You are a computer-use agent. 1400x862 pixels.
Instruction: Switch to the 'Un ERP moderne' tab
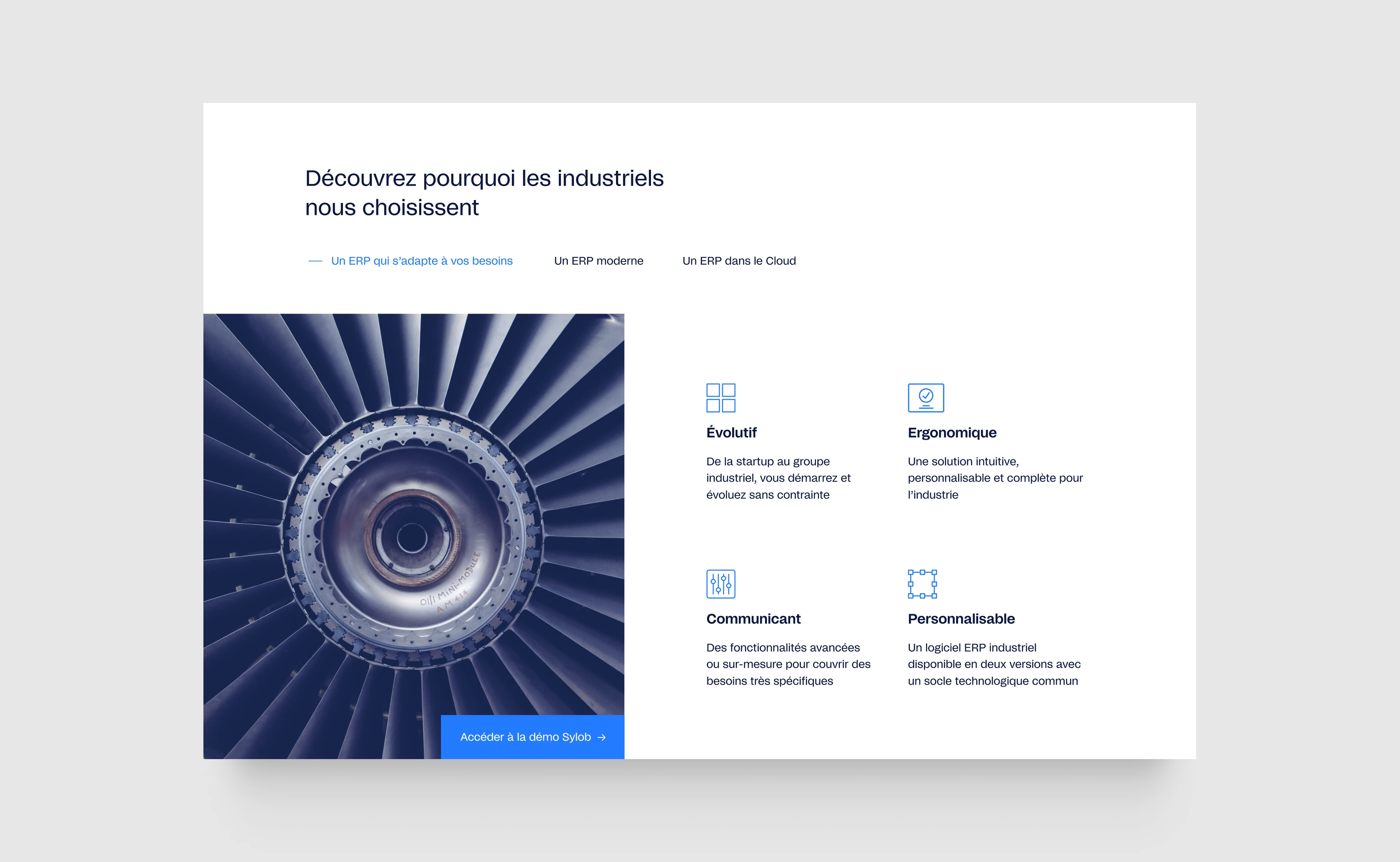click(598, 261)
